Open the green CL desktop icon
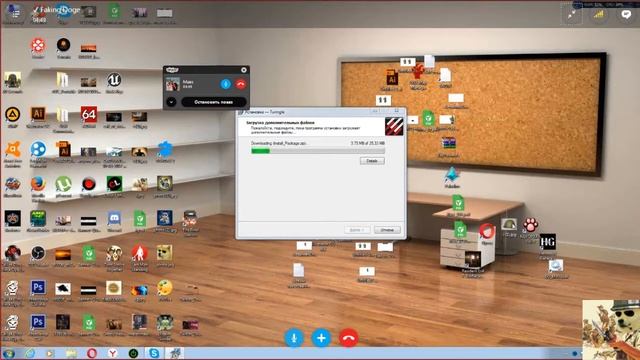This screenshot has width=640, height=360. pyautogui.click(x=114, y=184)
